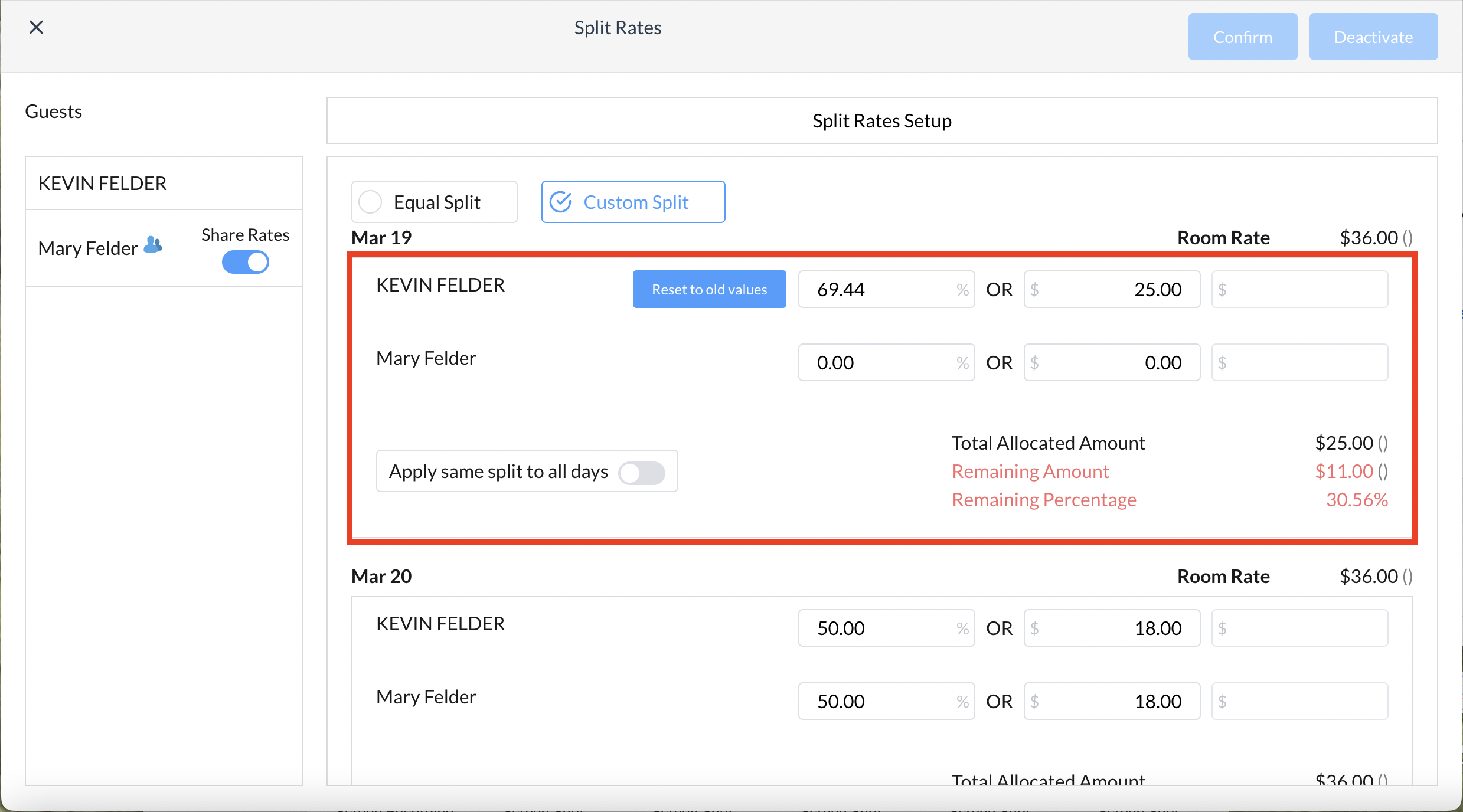Click Mary Felder's Mar 19 dollar amount 0.00
Viewport: 1463px width, 812px height.
(1113, 363)
